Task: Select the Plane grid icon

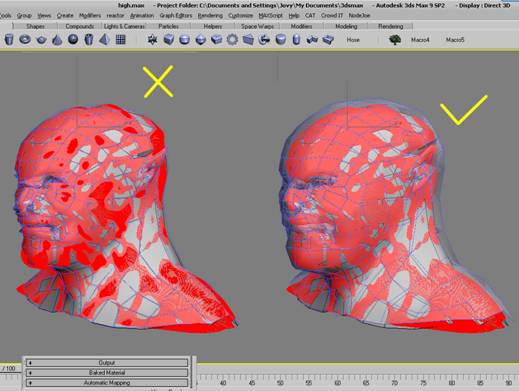Action: 121,40
